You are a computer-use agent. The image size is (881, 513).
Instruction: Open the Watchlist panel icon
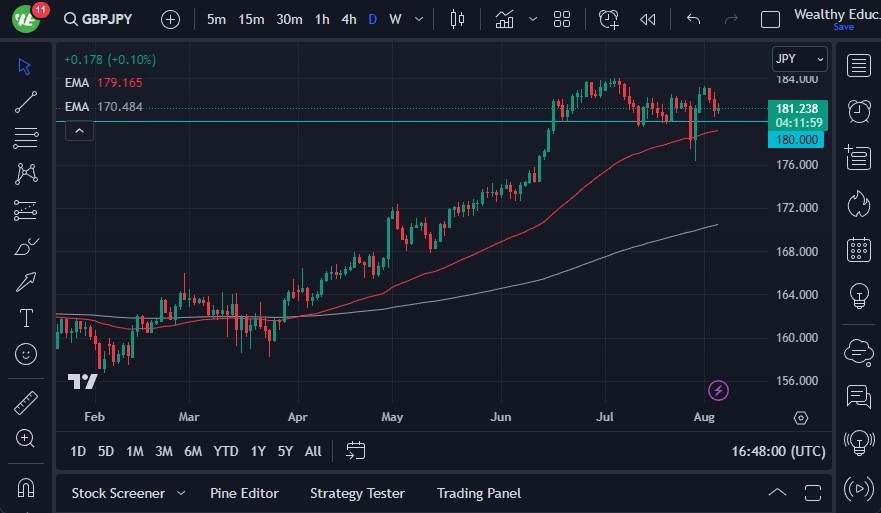[x=858, y=66]
